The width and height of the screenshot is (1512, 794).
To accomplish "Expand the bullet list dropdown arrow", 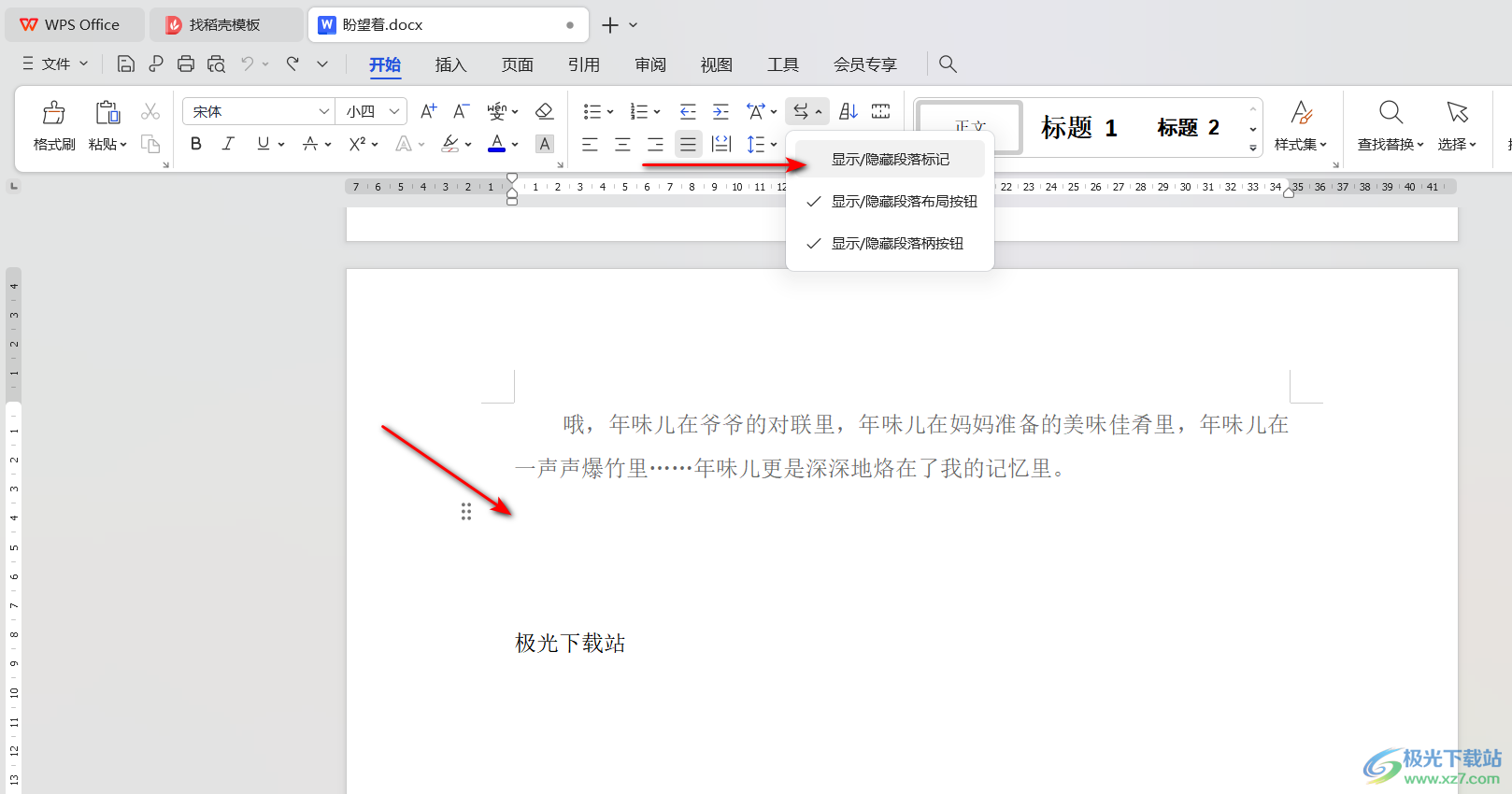I will (610, 112).
